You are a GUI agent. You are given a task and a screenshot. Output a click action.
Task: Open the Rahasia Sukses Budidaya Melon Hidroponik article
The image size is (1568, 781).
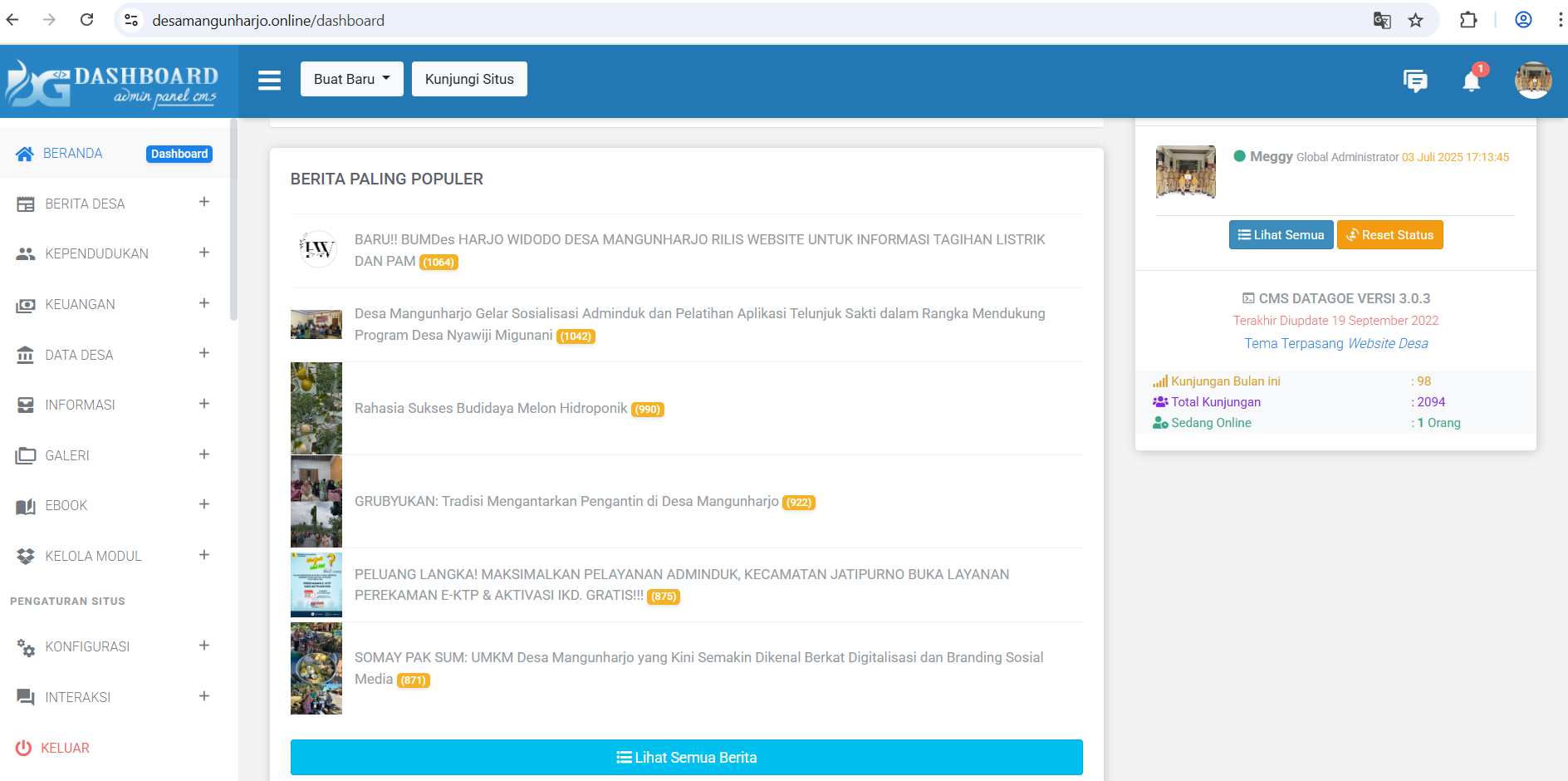pyautogui.click(x=491, y=408)
